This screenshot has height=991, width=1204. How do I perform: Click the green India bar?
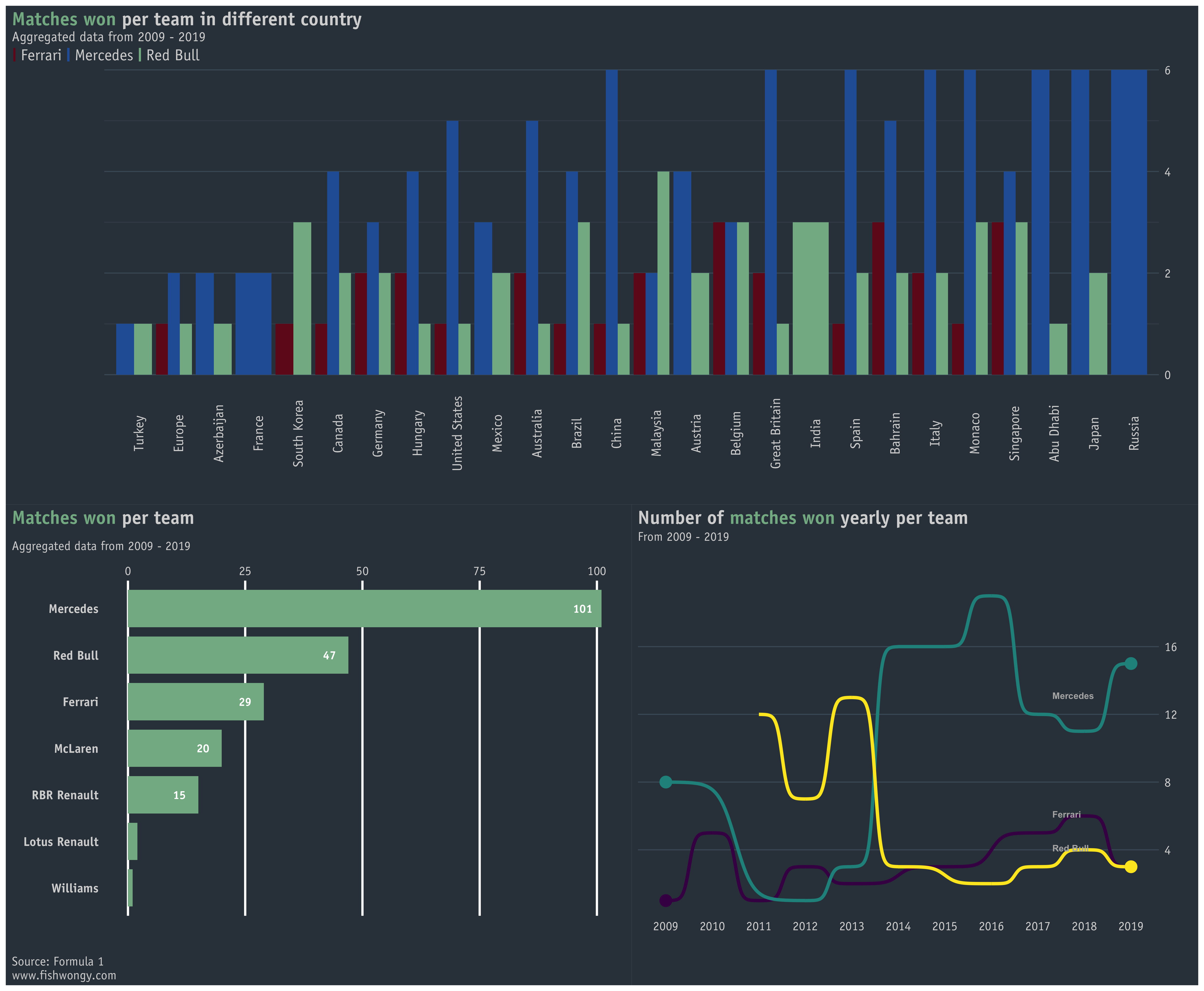pyautogui.click(x=810, y=298)
